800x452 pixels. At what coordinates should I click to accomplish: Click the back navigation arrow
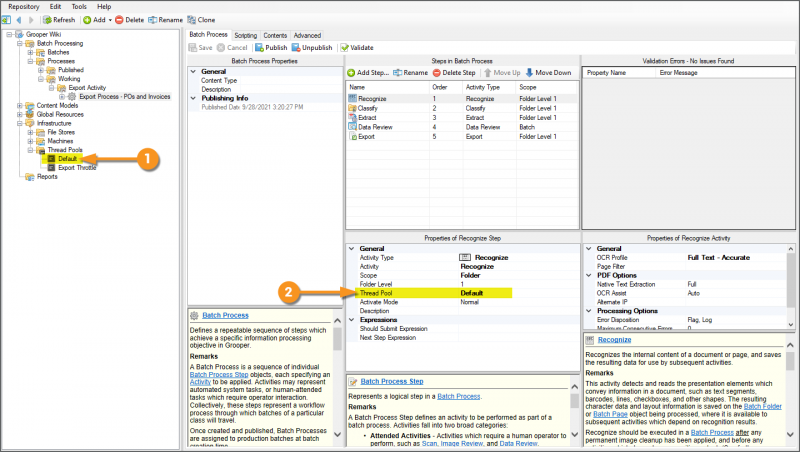coord(19,20)
